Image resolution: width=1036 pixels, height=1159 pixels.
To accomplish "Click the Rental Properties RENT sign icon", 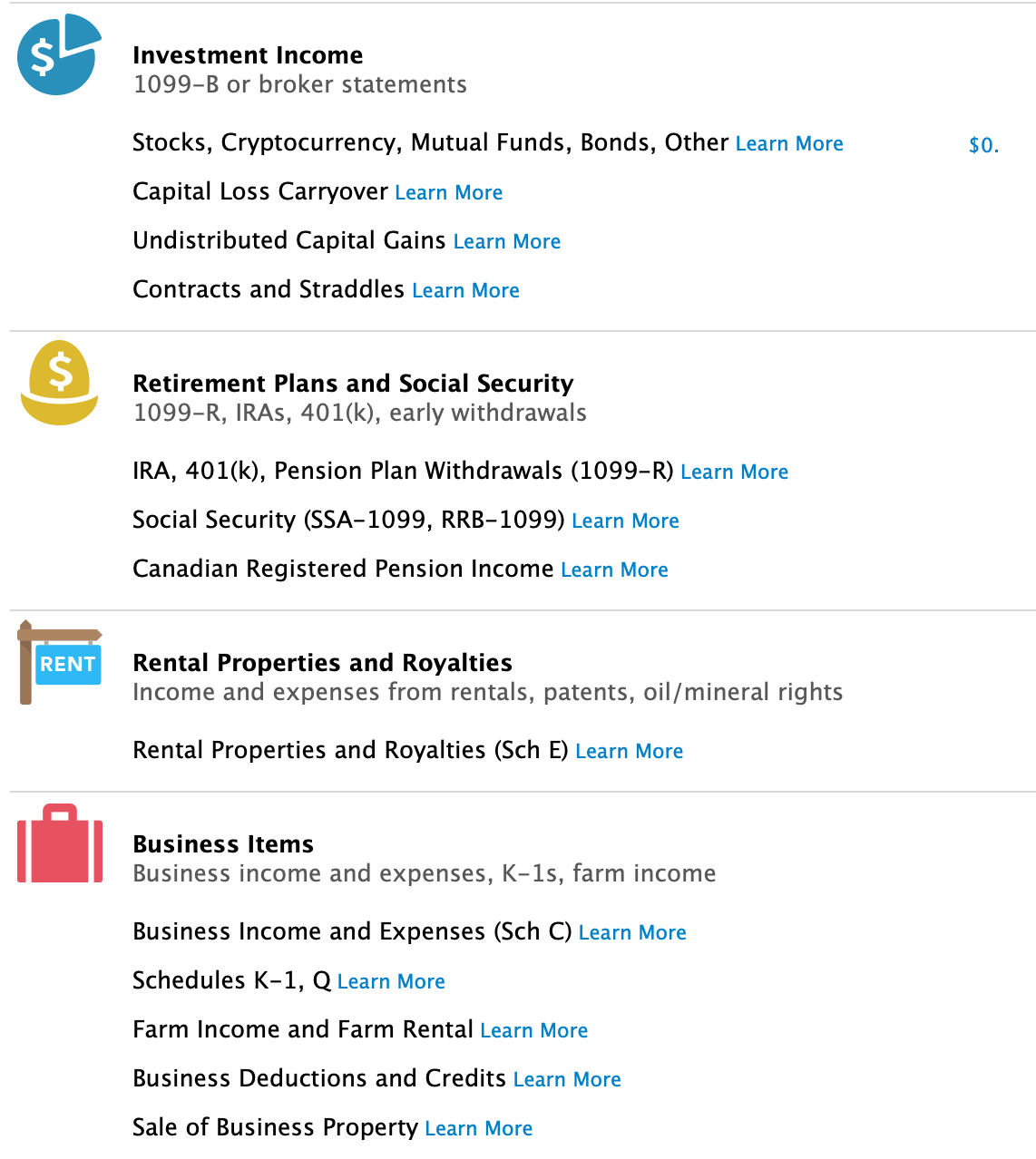I will 60,663.
